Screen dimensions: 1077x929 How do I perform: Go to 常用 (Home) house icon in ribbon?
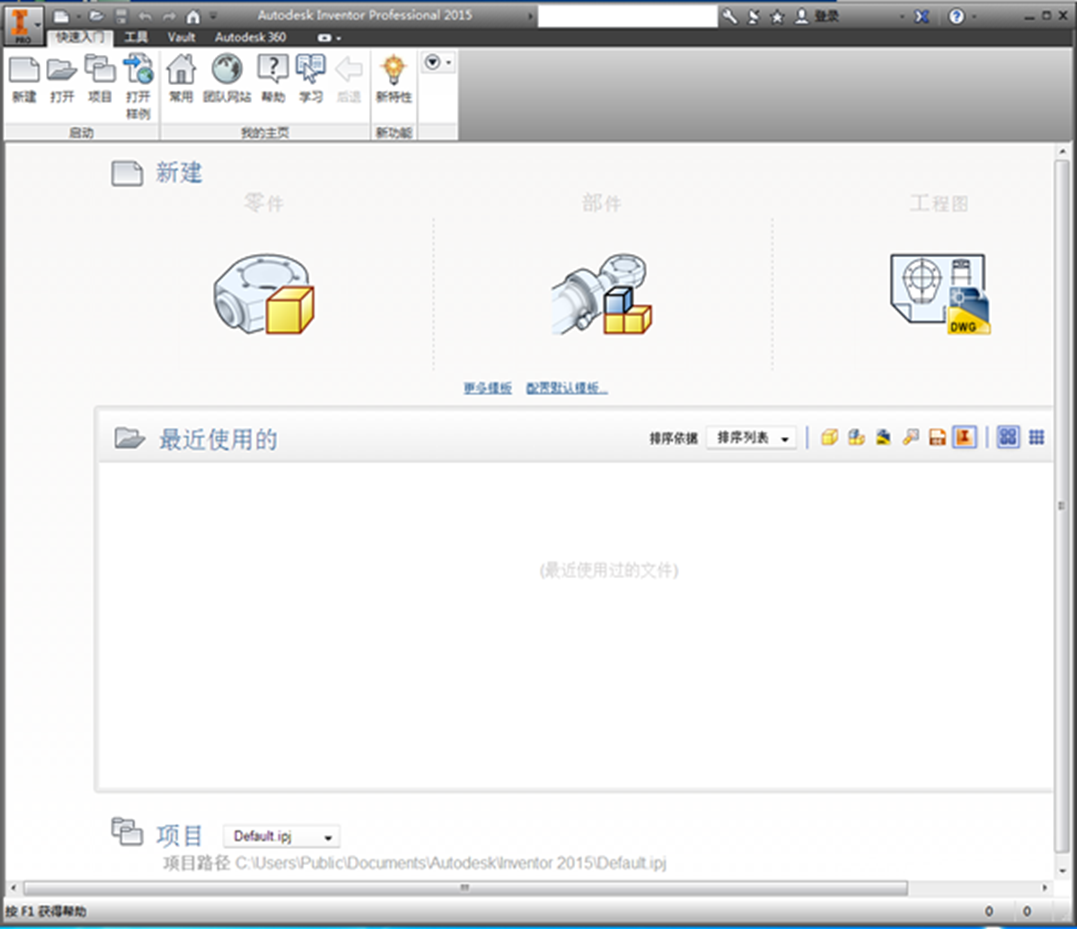(181, 79)
